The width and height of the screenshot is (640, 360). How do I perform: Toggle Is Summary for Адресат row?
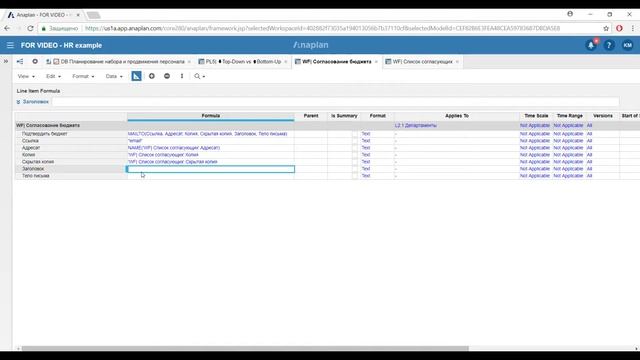pyautogui.click(x=355, y=148)
